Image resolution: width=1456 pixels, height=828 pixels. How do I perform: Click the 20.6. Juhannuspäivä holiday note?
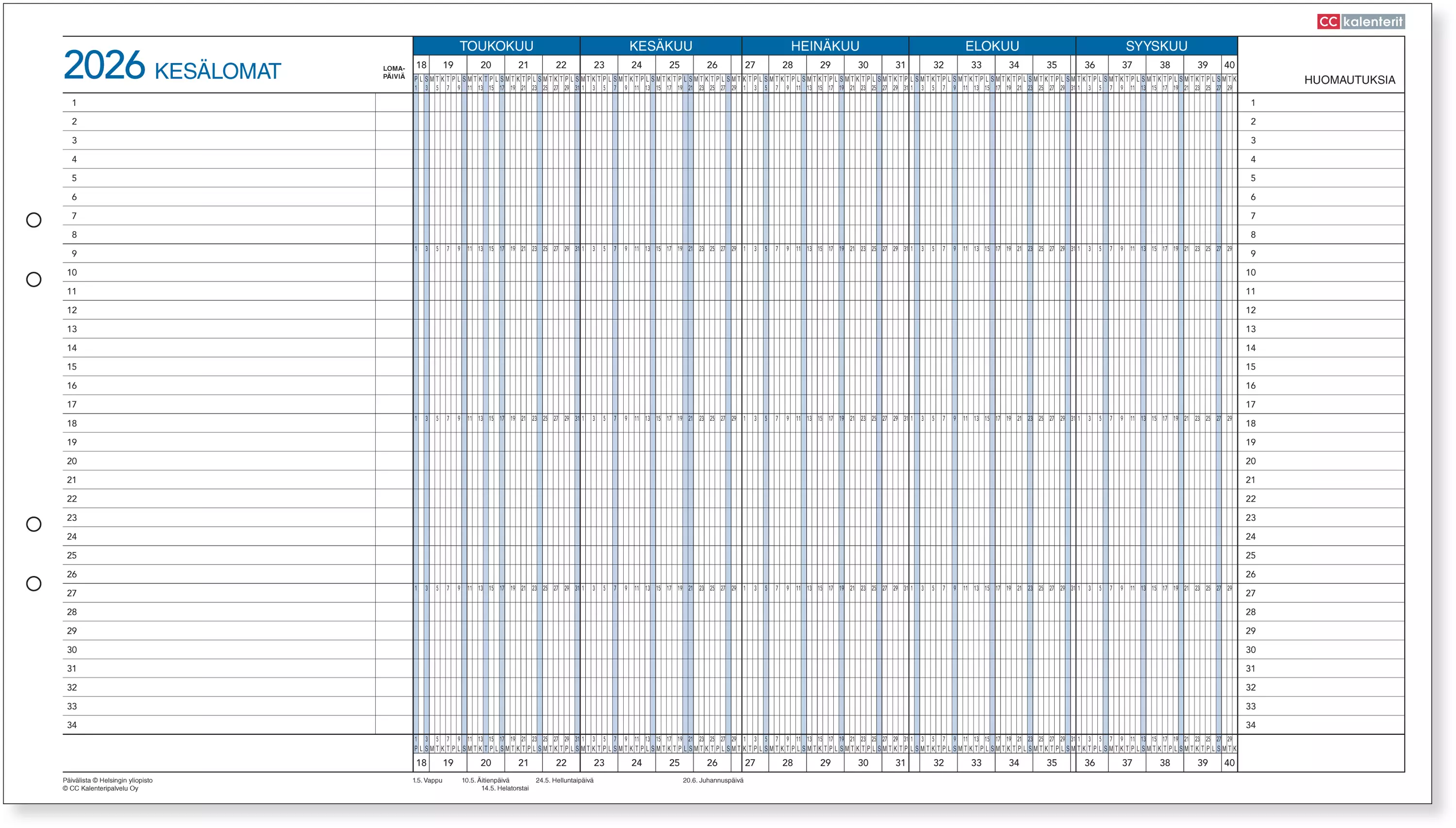coord(713,780)
